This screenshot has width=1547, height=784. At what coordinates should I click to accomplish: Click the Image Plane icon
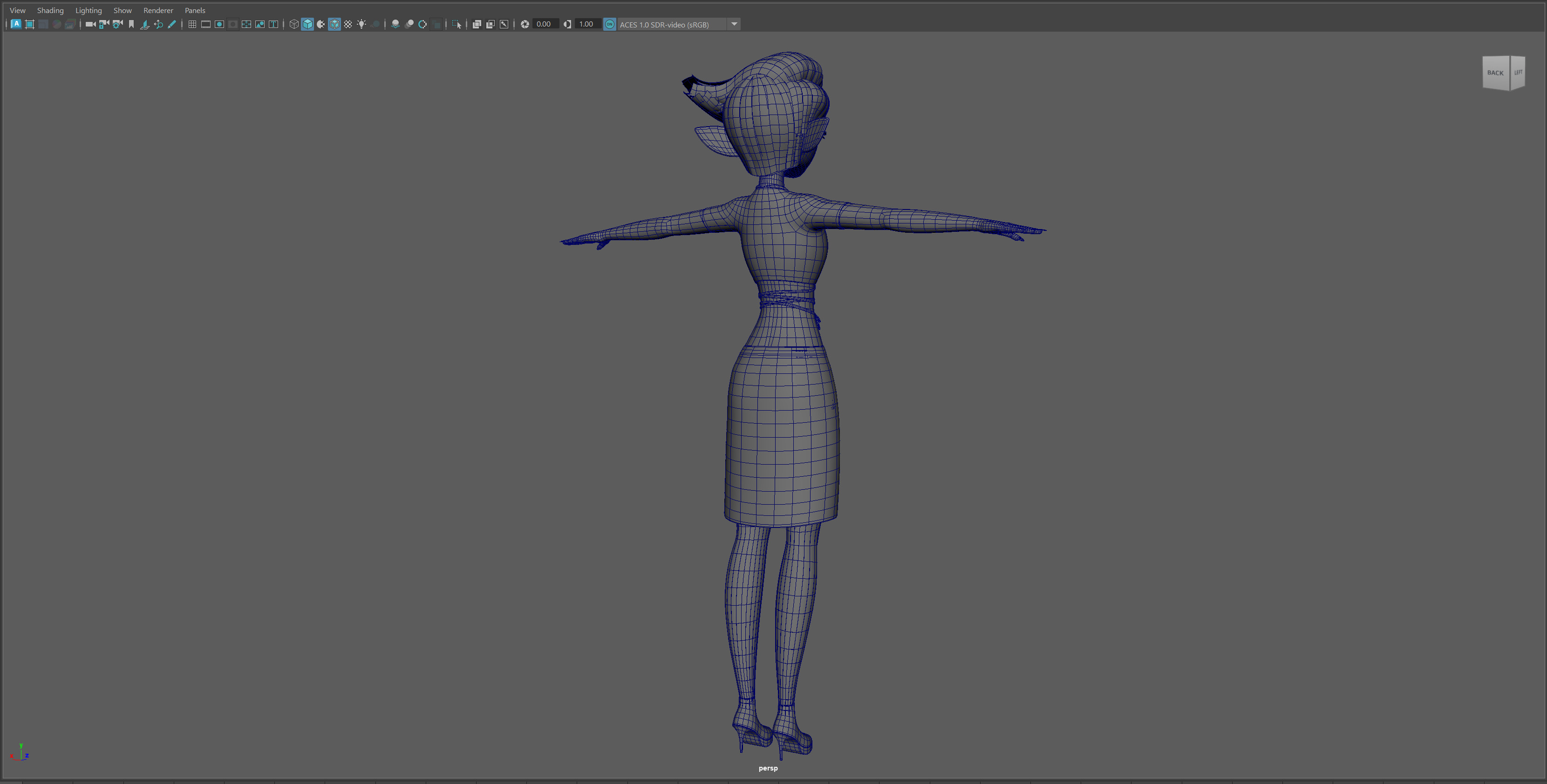145,24
